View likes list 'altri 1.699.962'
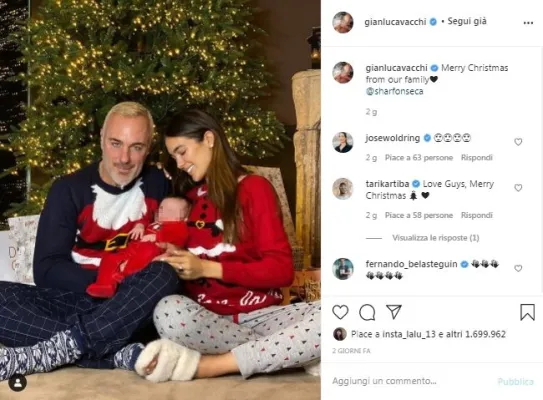The width and height of the screenshot is (543, 400). (485, 334)
